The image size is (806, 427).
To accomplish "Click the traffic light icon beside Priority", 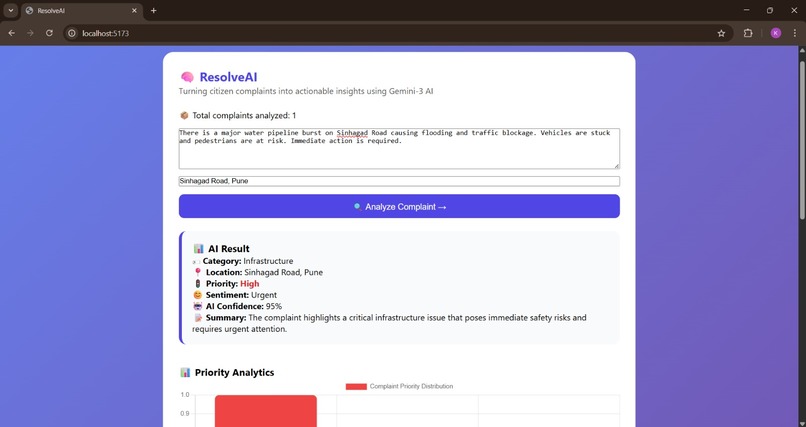I will tap(197, 284).
